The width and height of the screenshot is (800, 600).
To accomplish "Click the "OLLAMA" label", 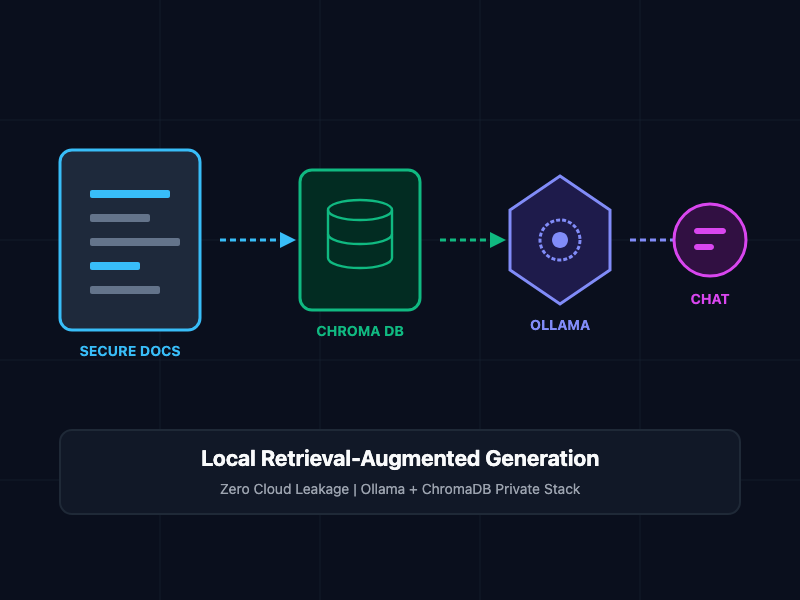I will (560, 325).
